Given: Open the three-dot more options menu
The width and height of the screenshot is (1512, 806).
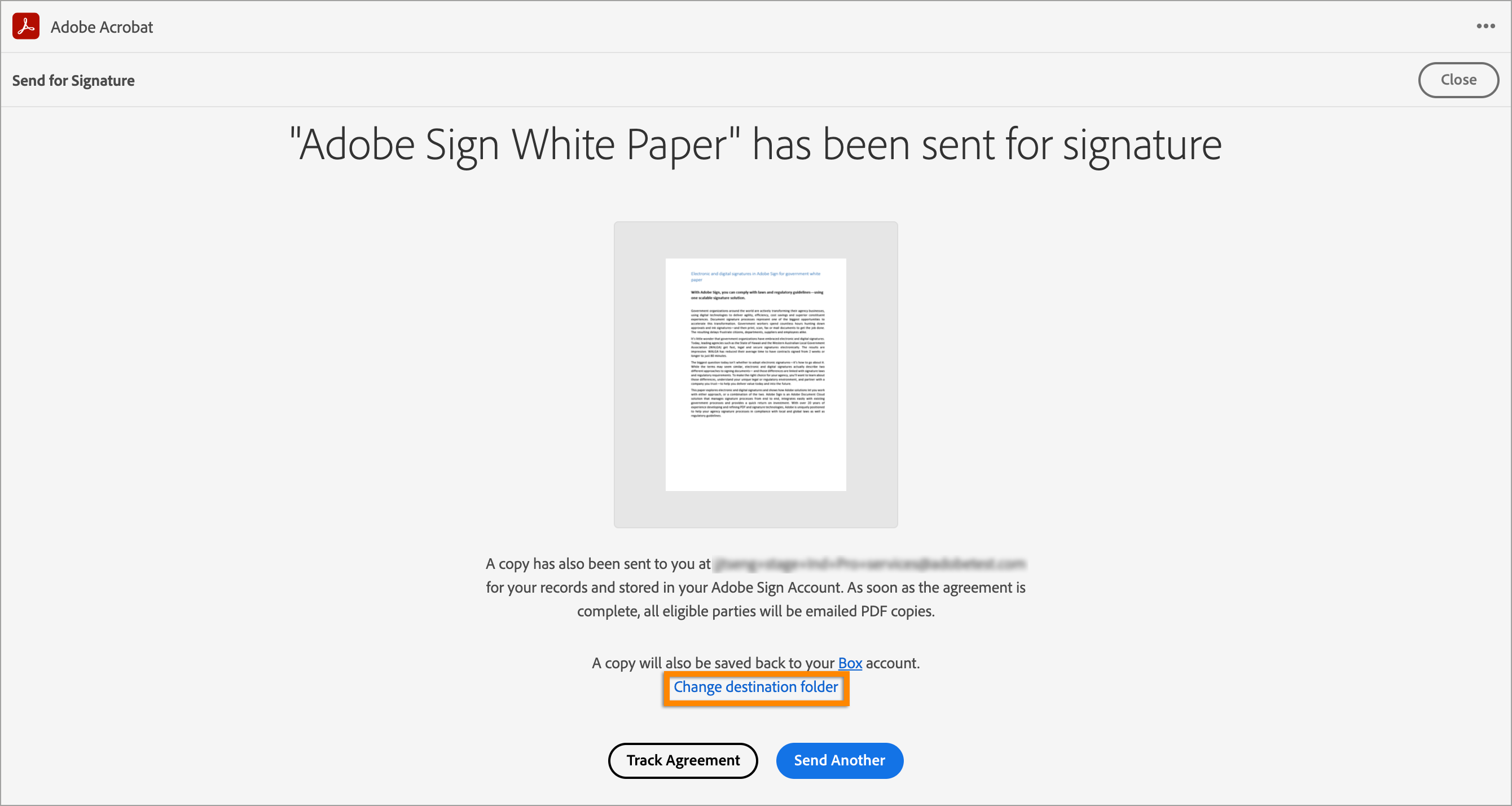Looking at the screenshot, I should point(1485,26).
